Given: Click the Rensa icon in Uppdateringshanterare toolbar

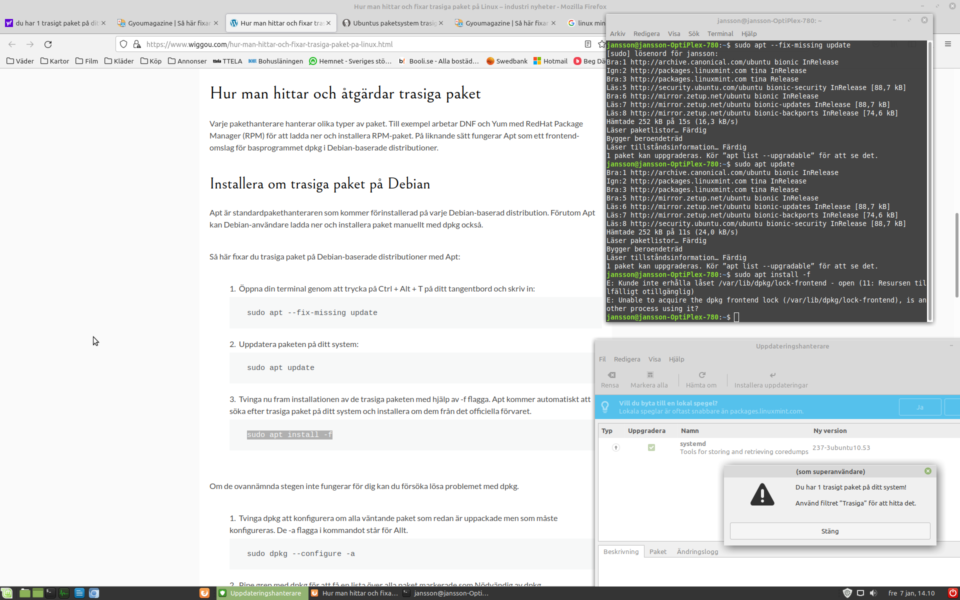Looking at the screenshot, I should coord(610,375).
